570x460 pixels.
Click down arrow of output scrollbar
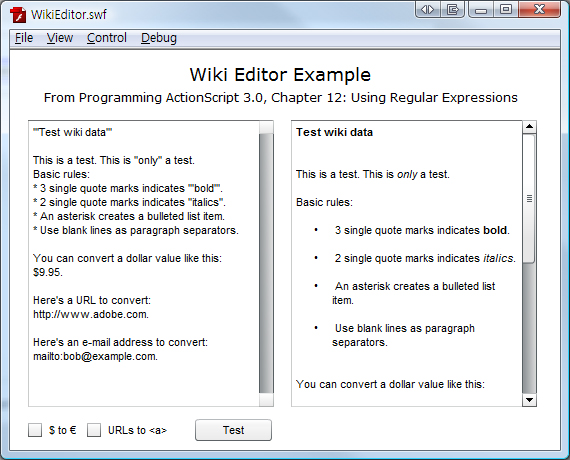(x=529, y=400)
